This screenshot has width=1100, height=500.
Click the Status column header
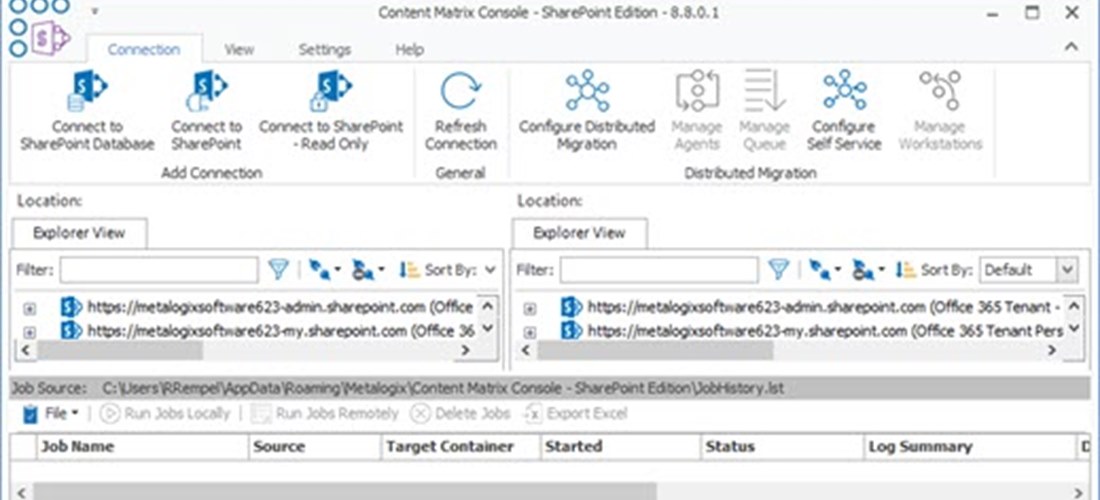coord(729,447)
